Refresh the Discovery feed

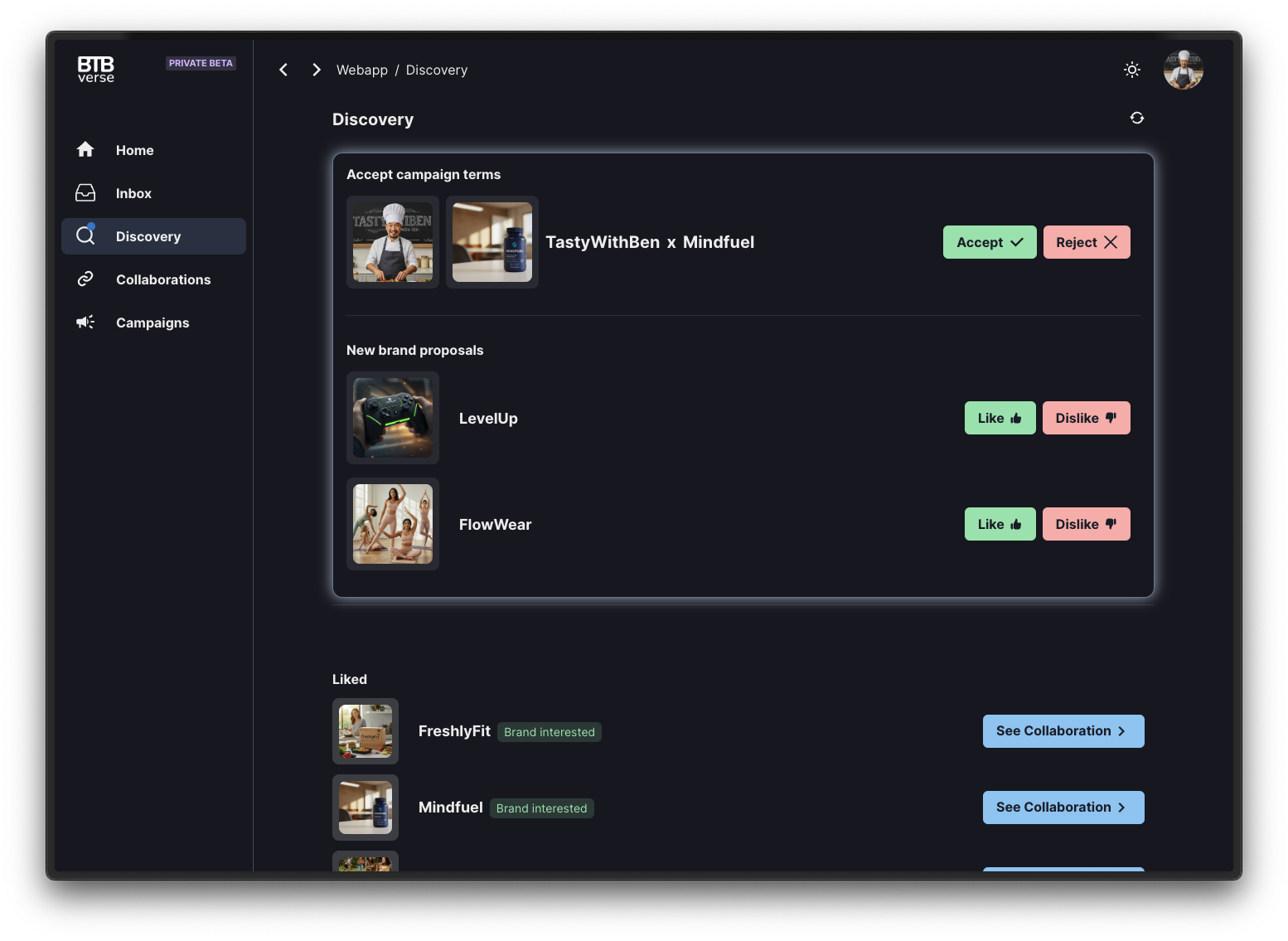point(1136,118)
